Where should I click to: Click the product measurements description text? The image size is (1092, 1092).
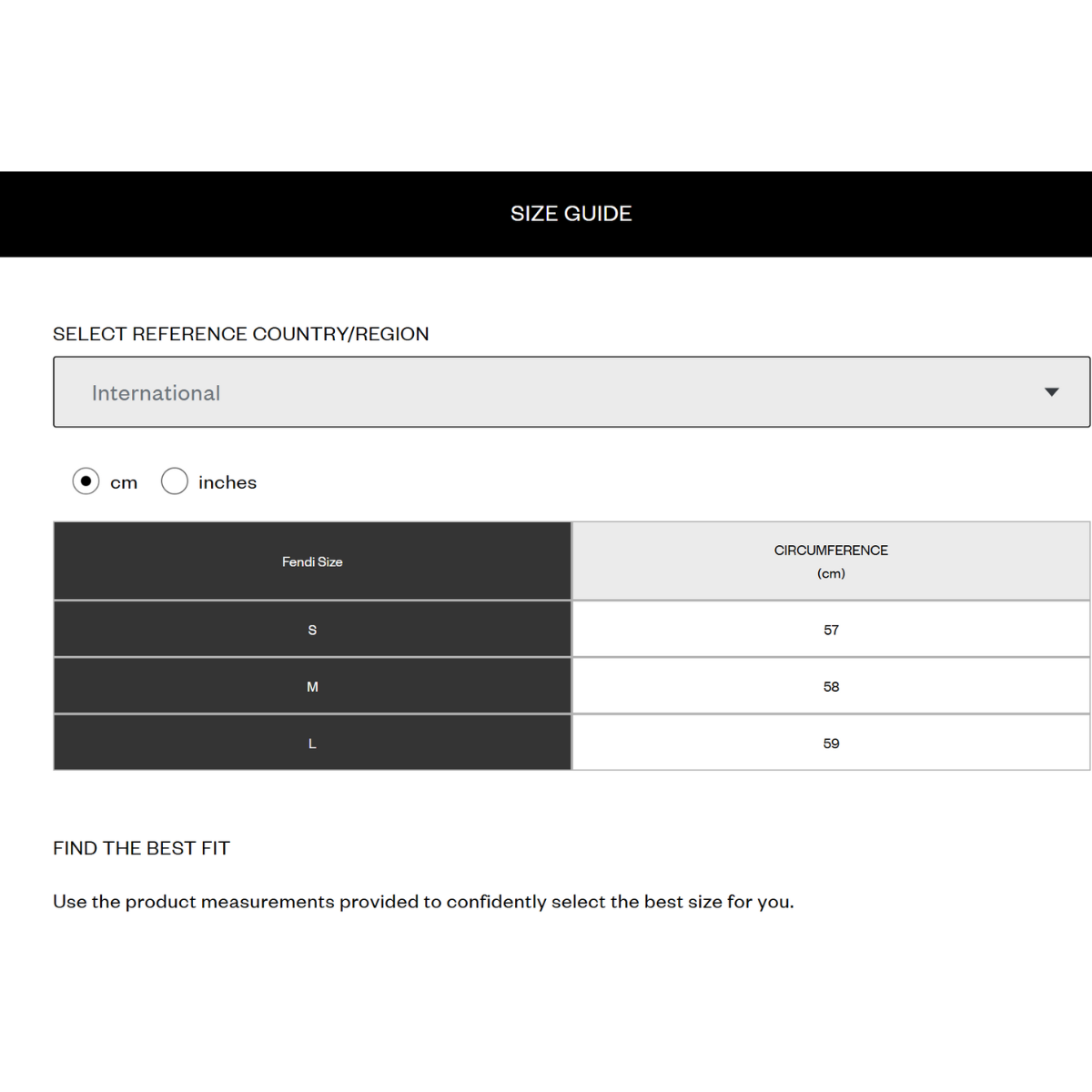tap(423, 902)
